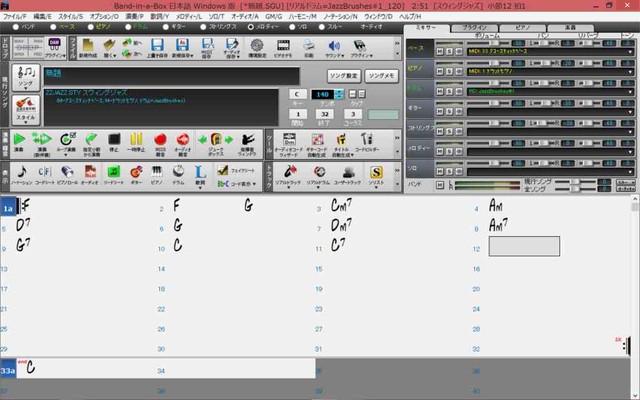The width and height of the screenshot is (640, 400).
Task: Click the chorus count 3 button
Action: click(353, 114)
